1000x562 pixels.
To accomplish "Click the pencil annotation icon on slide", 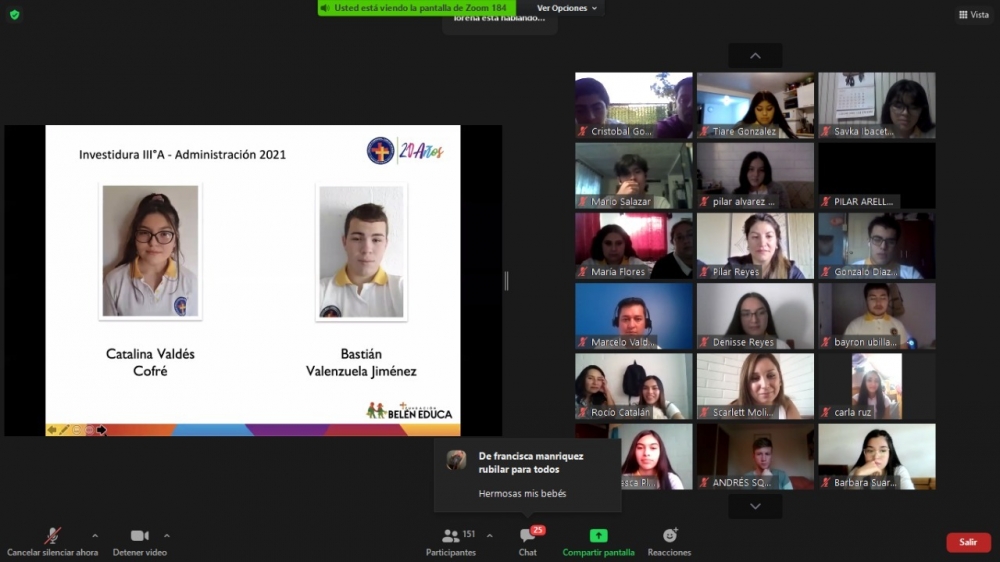I will coord(64,430).
